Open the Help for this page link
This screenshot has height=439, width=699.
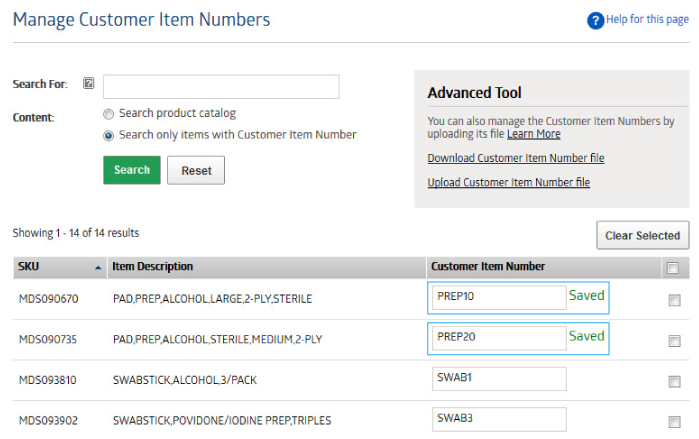[647, 20]
